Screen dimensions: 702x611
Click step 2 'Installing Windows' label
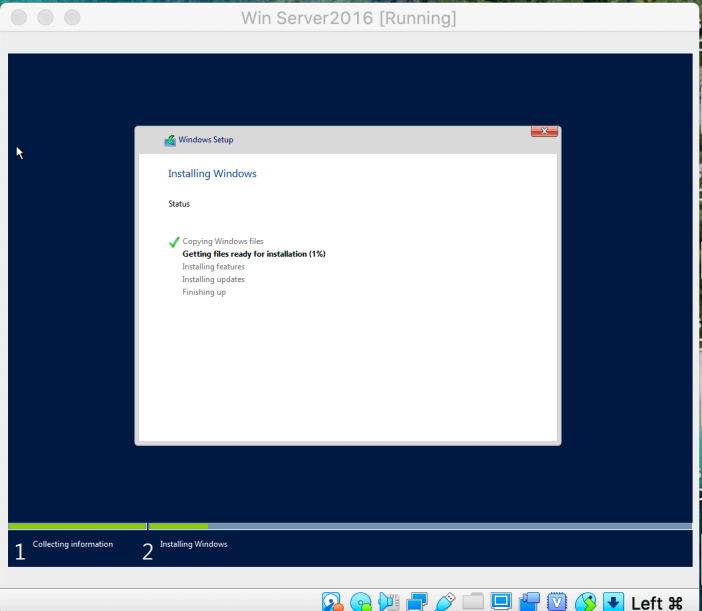(194, 544)
